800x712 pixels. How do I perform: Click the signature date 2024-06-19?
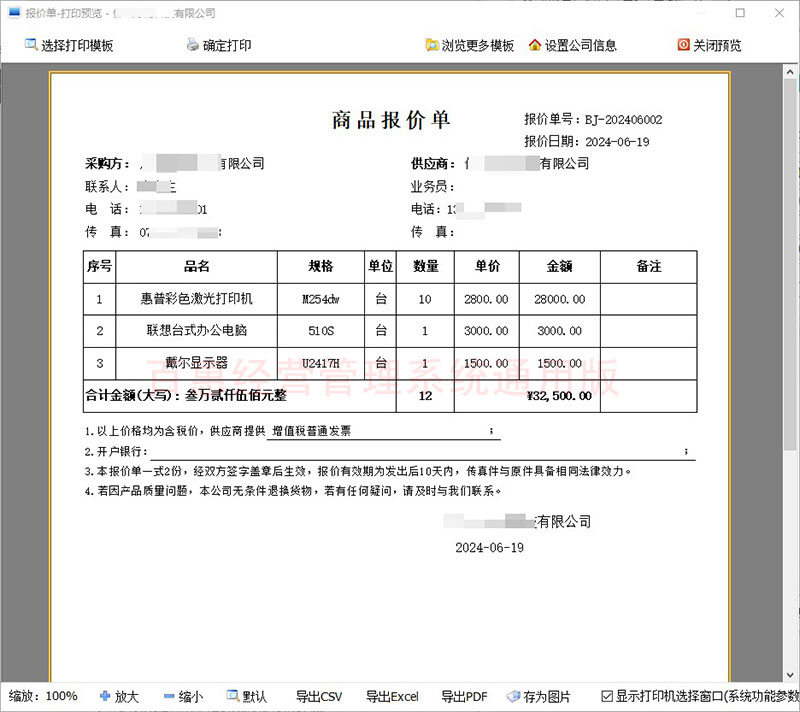(489, 548)
